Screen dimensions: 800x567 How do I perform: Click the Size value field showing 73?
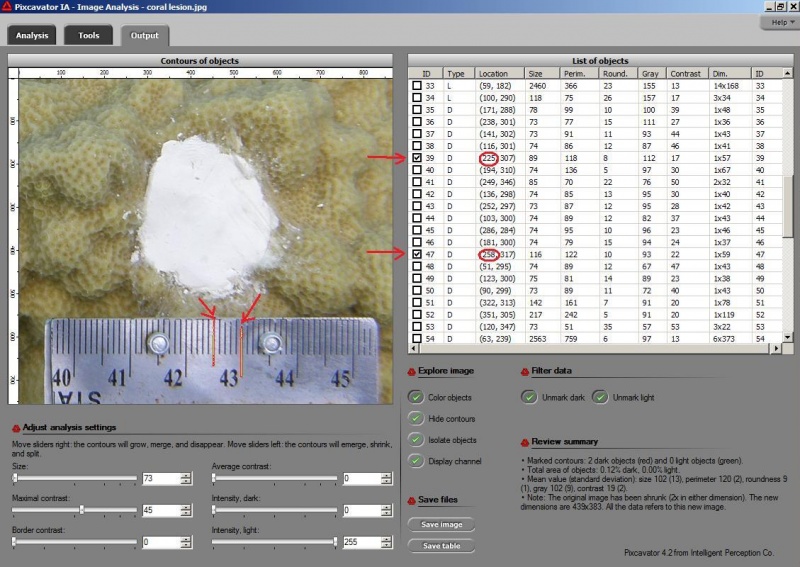pos(161,478)
